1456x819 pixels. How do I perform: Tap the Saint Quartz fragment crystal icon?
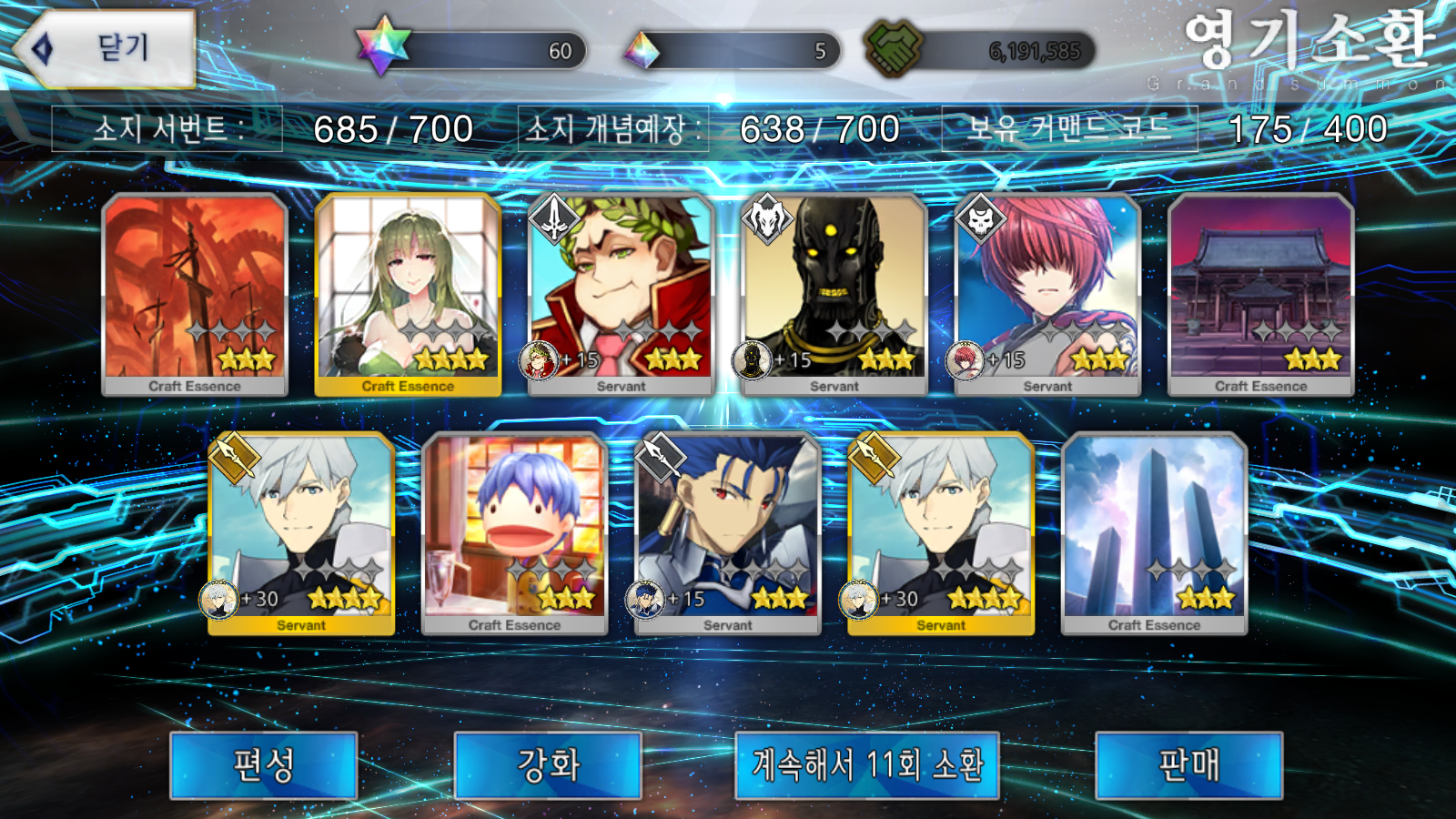pyautogui.click(x=642, y=51)
